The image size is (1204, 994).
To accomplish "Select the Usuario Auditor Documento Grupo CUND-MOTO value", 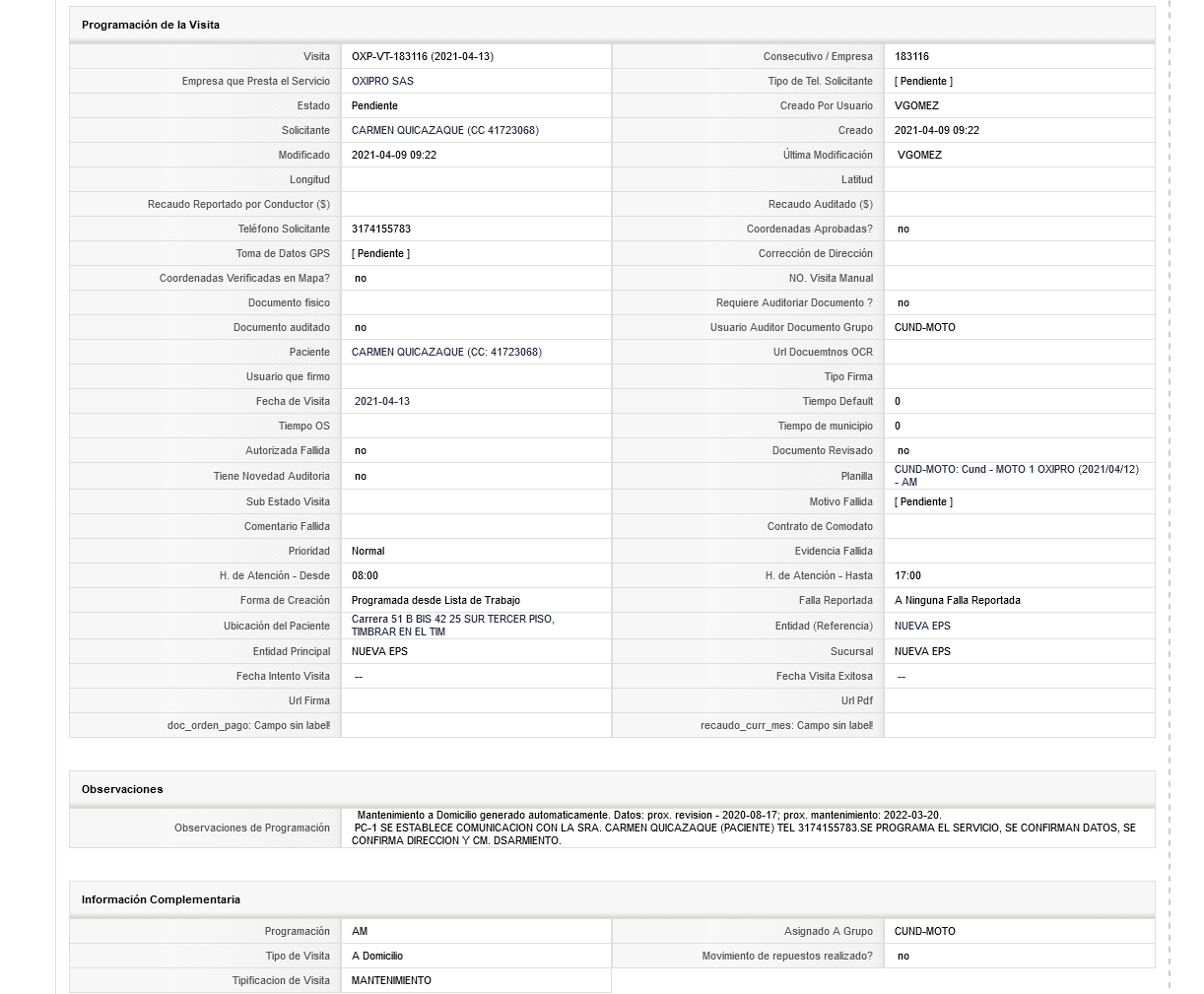I will 924,327.
